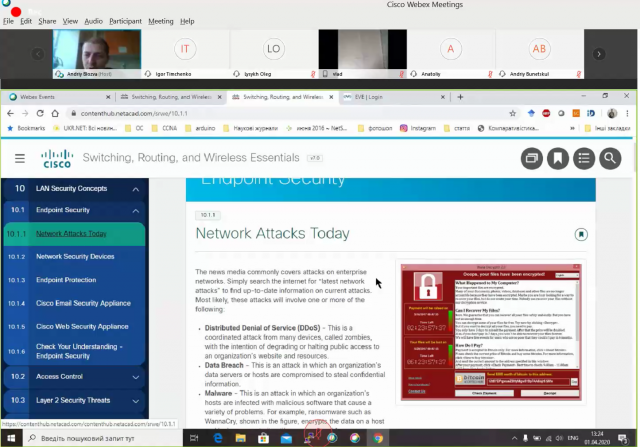Collapse the LAN Security Concepts module
640x447 pixels.
(136, 189)
